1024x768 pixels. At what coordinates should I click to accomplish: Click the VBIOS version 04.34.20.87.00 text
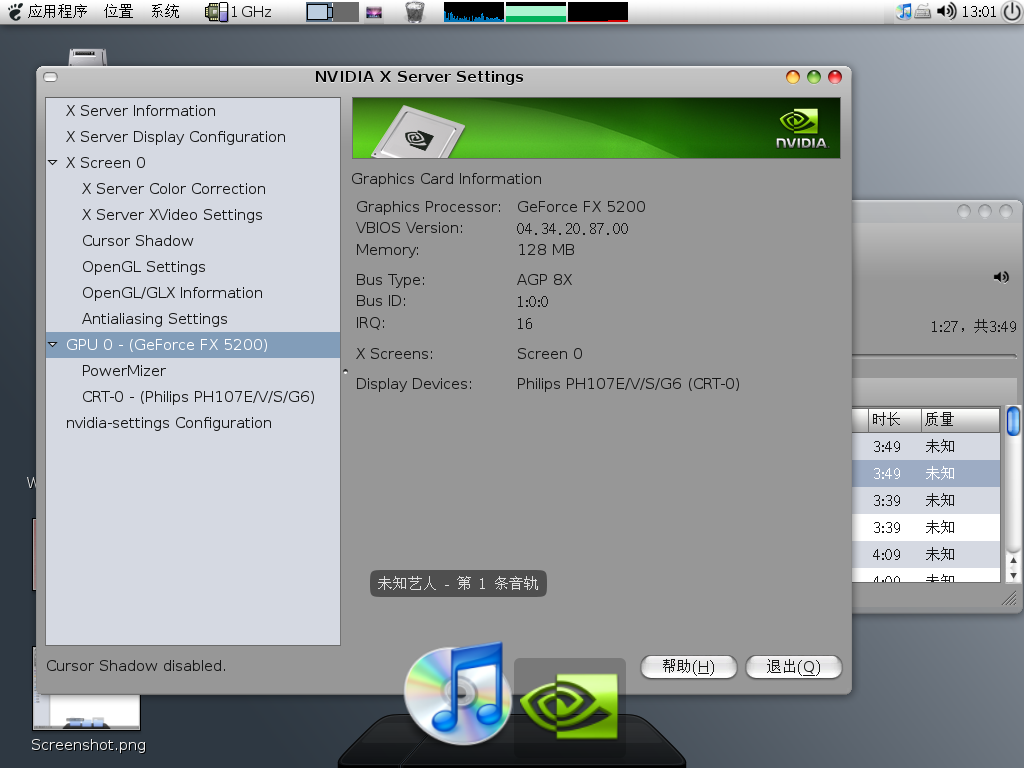(x=572, y=229)
